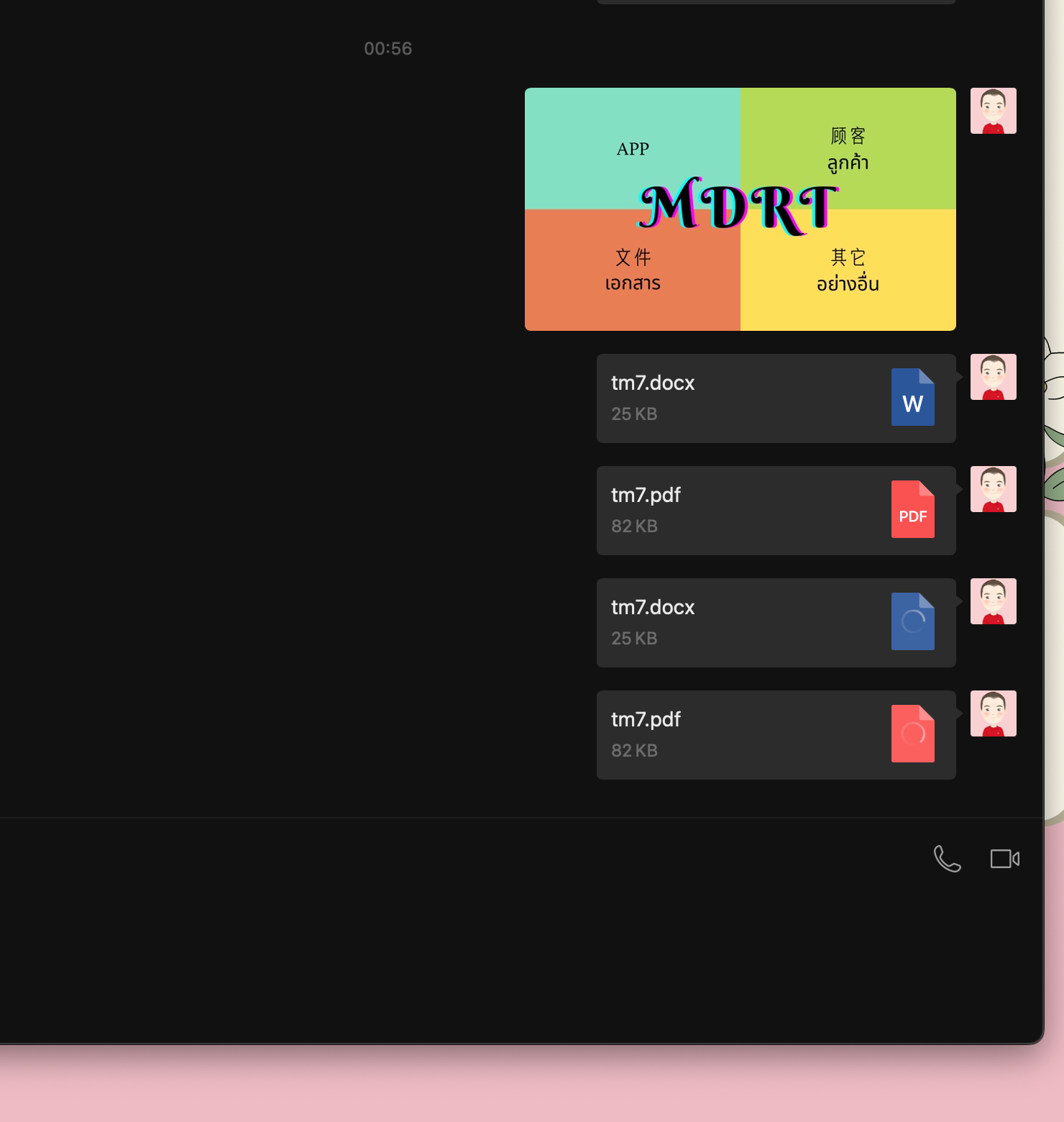
Task: Click the avatar beside first tm7.docx
Action: (994, 377)
